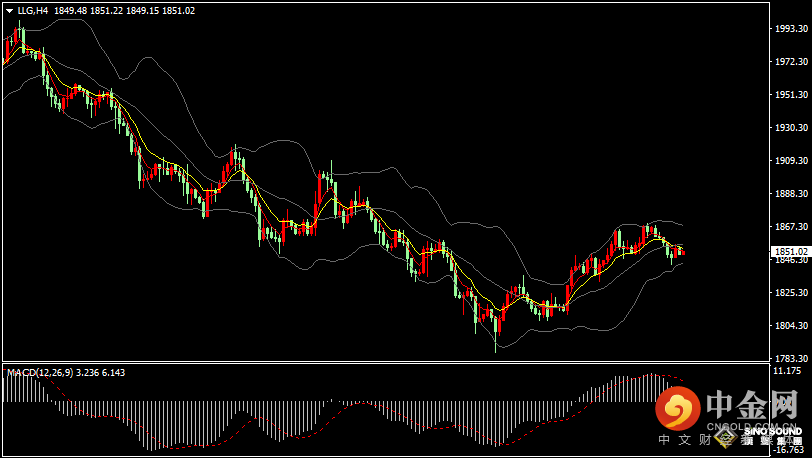
Task: Select the 1804.30 price axis label
Action: point(790,326)
